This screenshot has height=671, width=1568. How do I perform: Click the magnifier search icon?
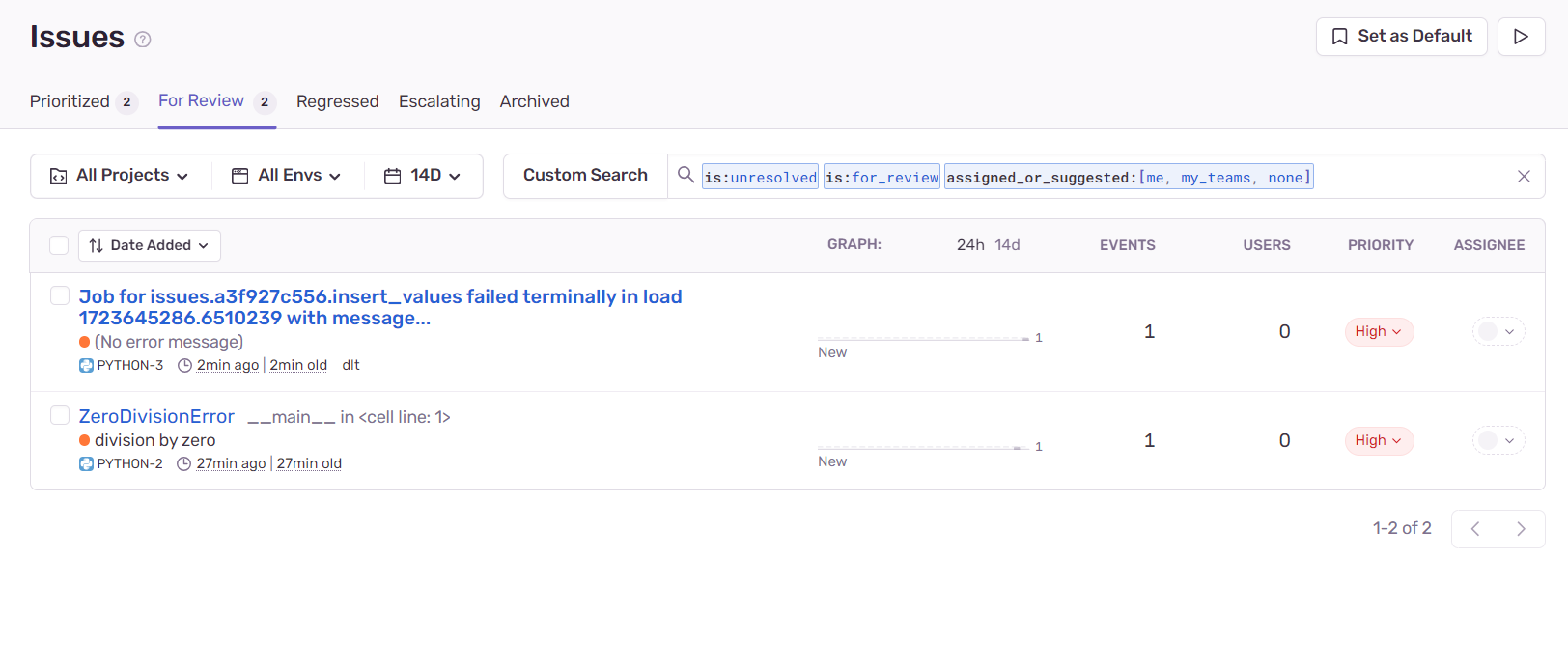tap(686, 175)
